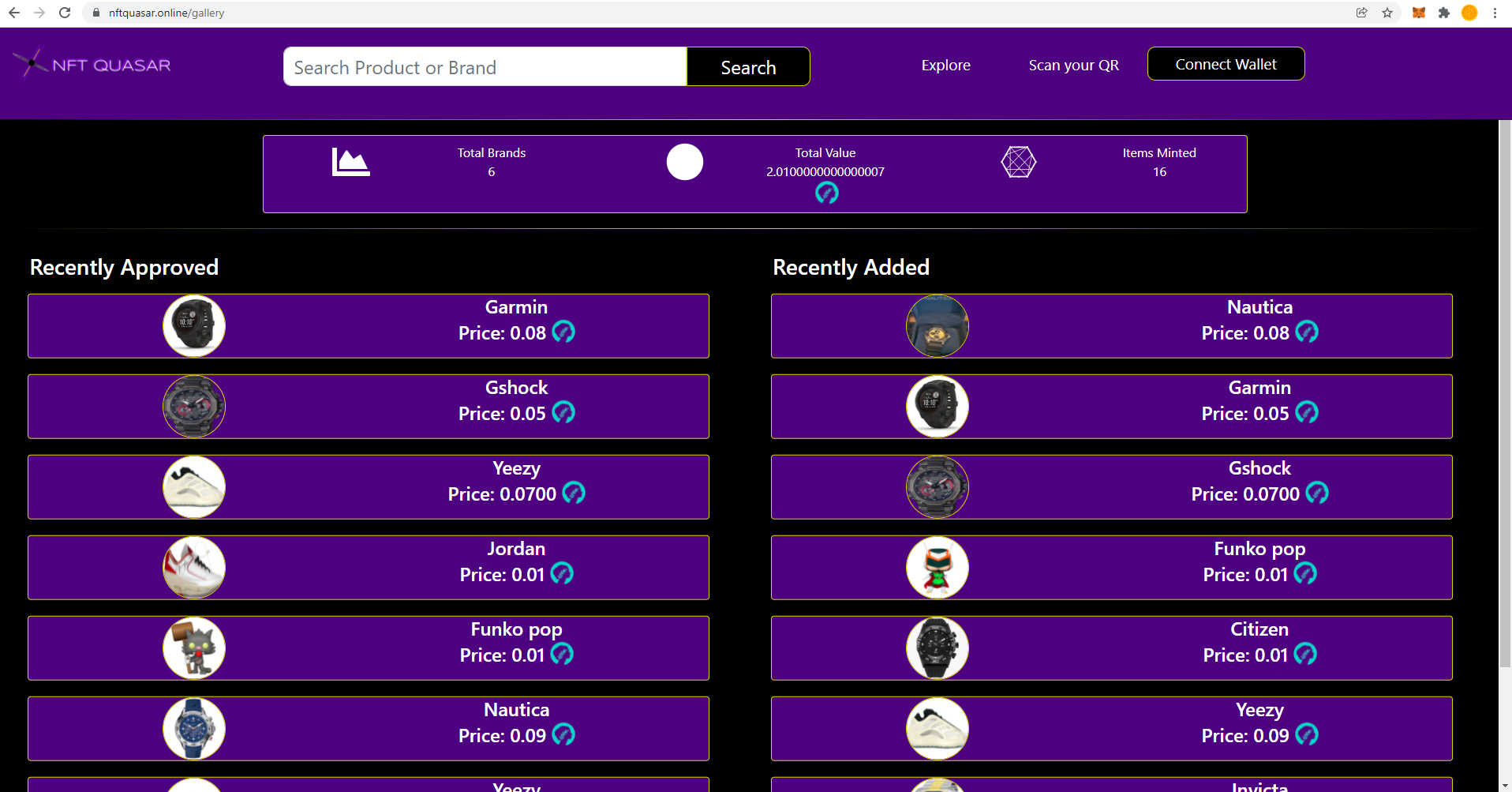The width and height of the screenshot is (1512, 792).
Task: Click the currency icon beside Yeezy Price 0.0700
Action: click(574, 493)
